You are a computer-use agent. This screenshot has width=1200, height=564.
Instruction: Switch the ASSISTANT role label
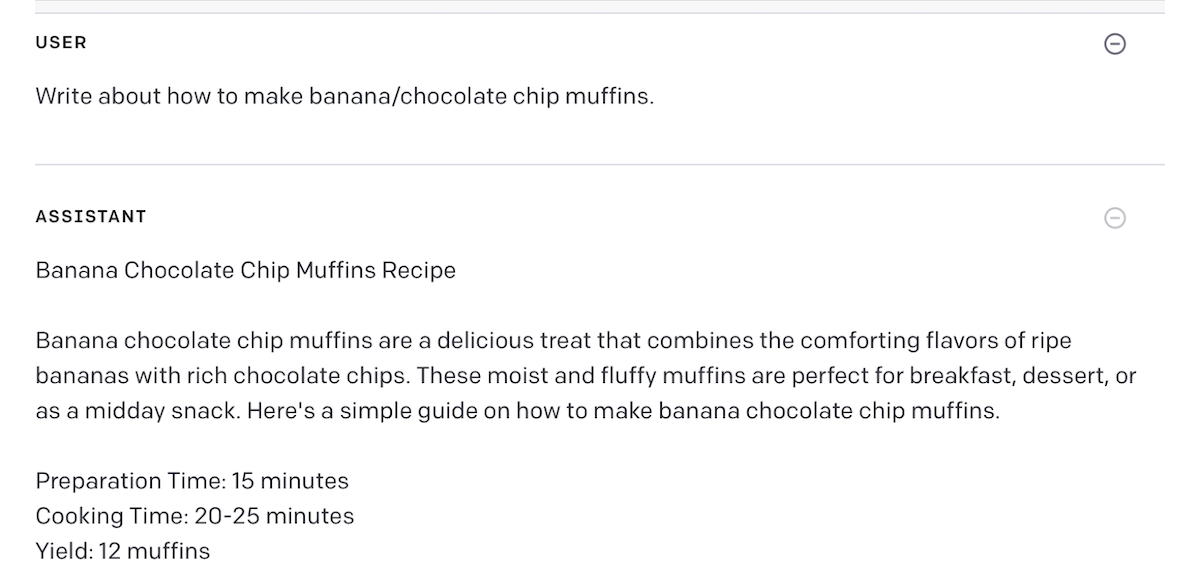coord(91,217)
